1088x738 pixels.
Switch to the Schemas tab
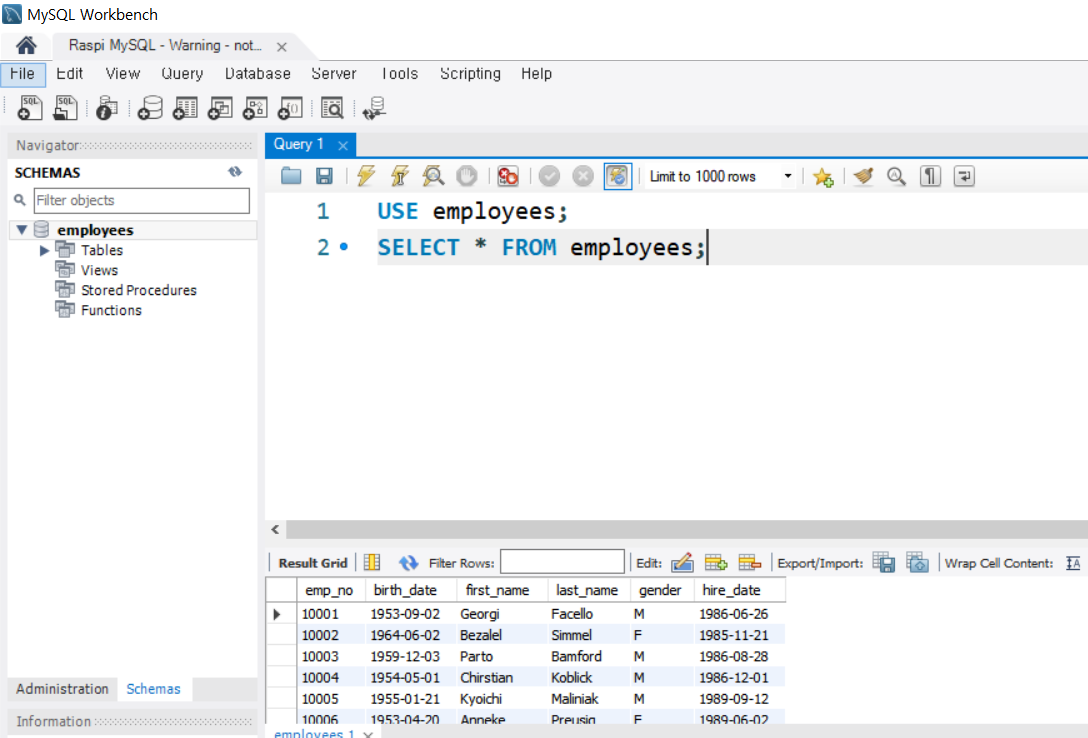click(x=153, y=689)
